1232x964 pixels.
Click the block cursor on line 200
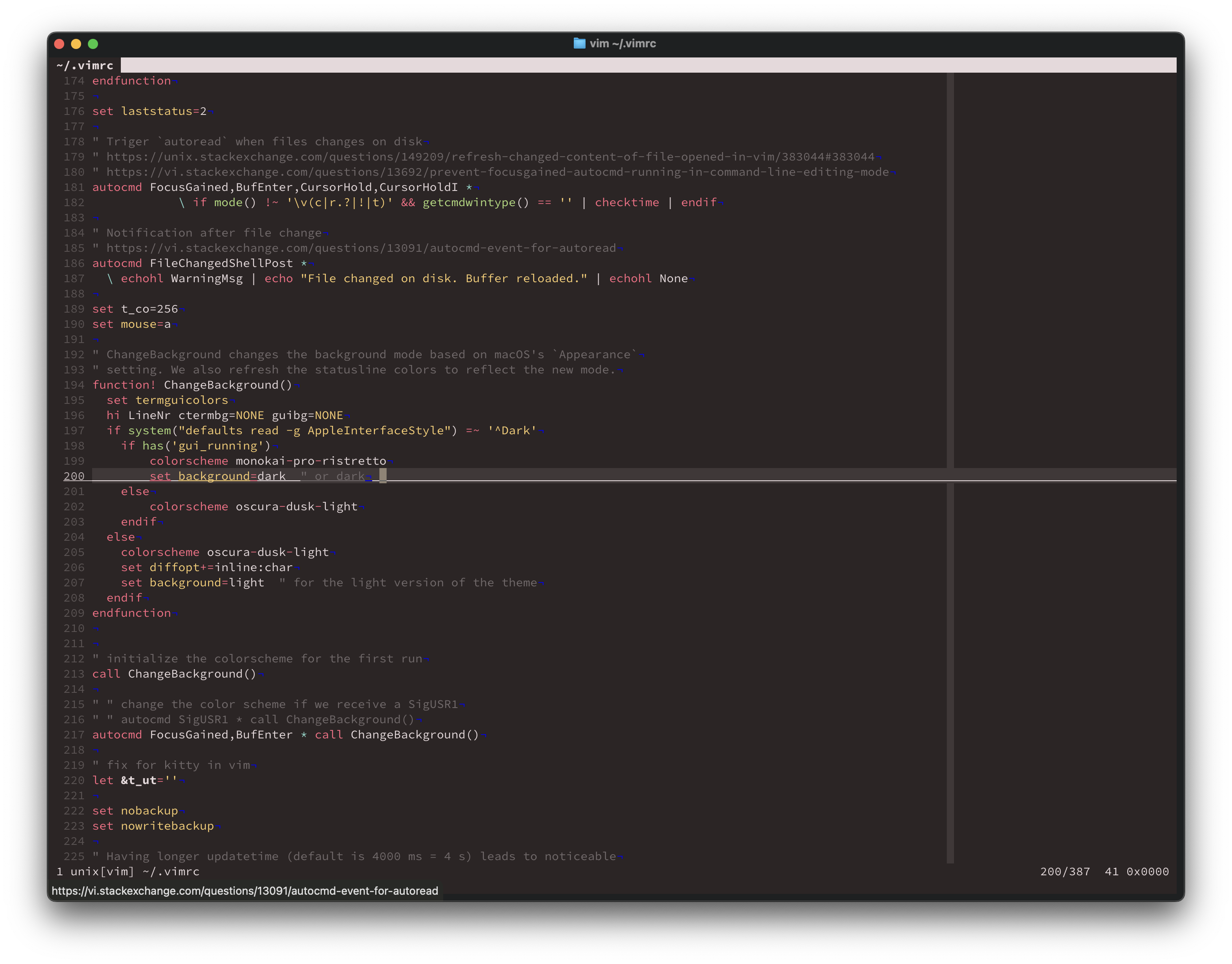tap(383, 476)
